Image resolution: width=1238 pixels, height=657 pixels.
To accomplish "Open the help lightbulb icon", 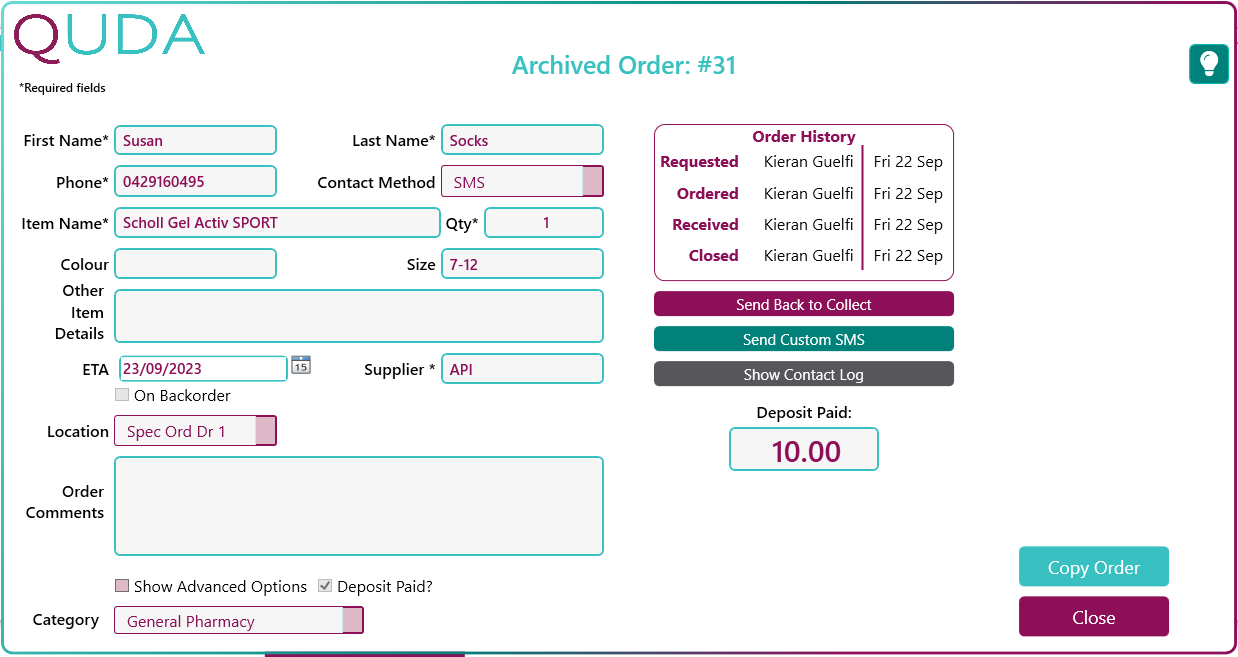I will point(1208,63).
